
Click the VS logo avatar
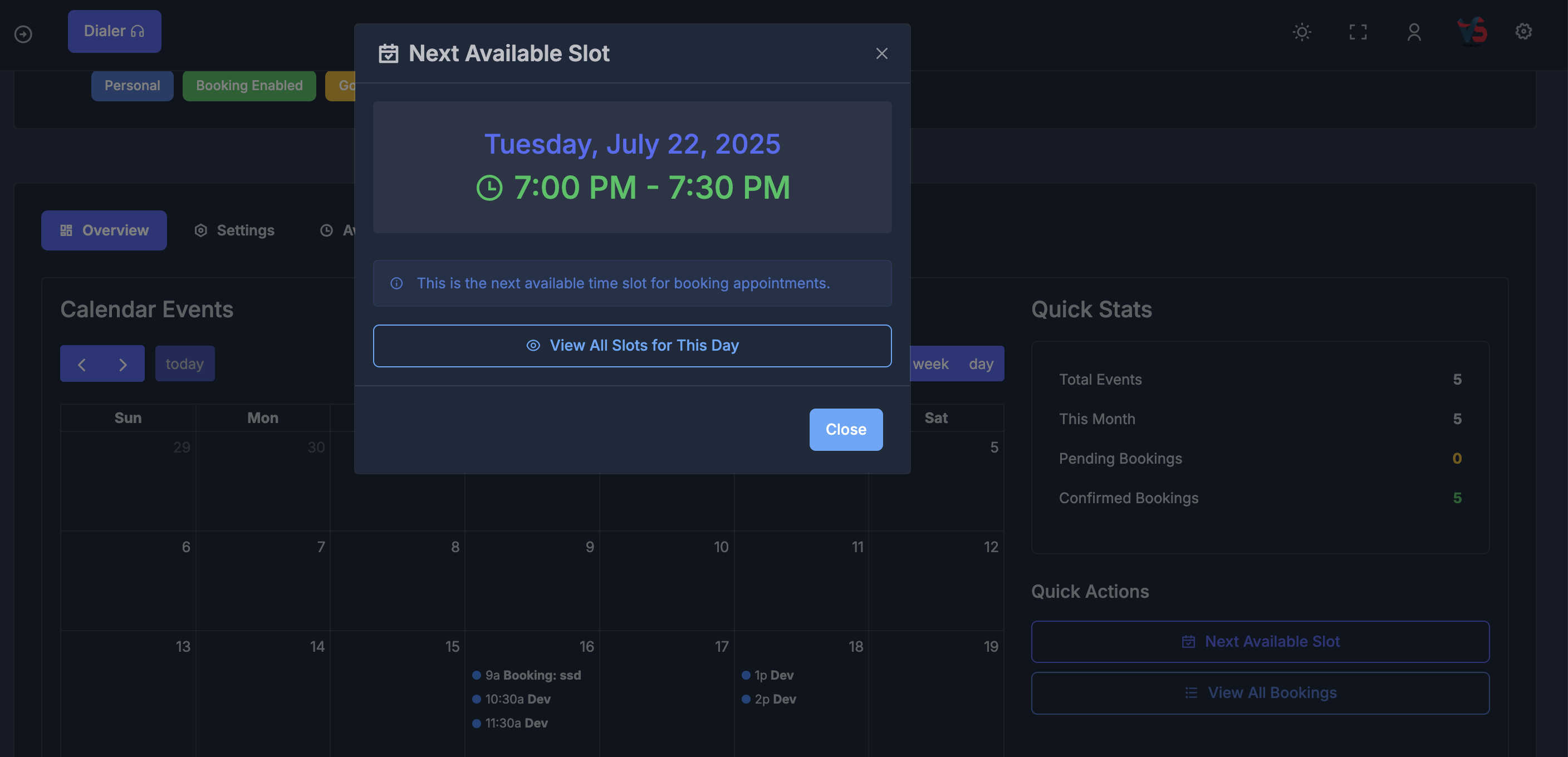(x=1471, y=31)
